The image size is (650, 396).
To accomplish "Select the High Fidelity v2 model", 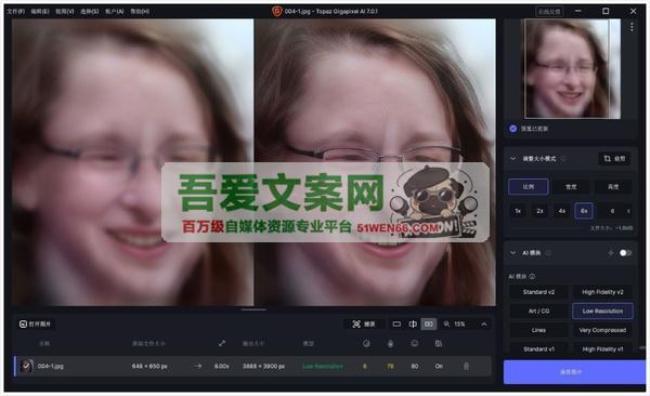I will [x=602, y=292].
